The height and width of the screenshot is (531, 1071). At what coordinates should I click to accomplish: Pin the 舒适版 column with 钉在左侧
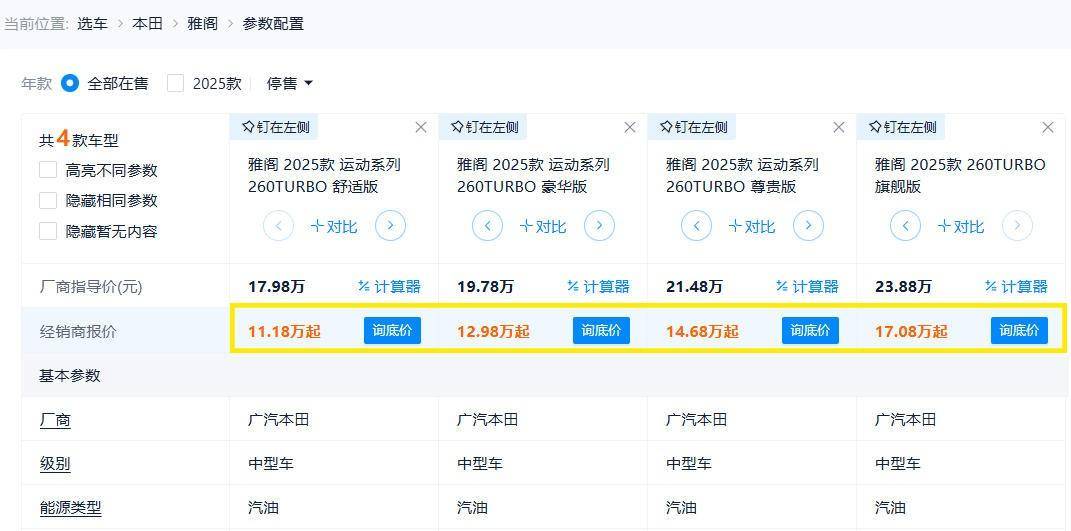(275, 127)
